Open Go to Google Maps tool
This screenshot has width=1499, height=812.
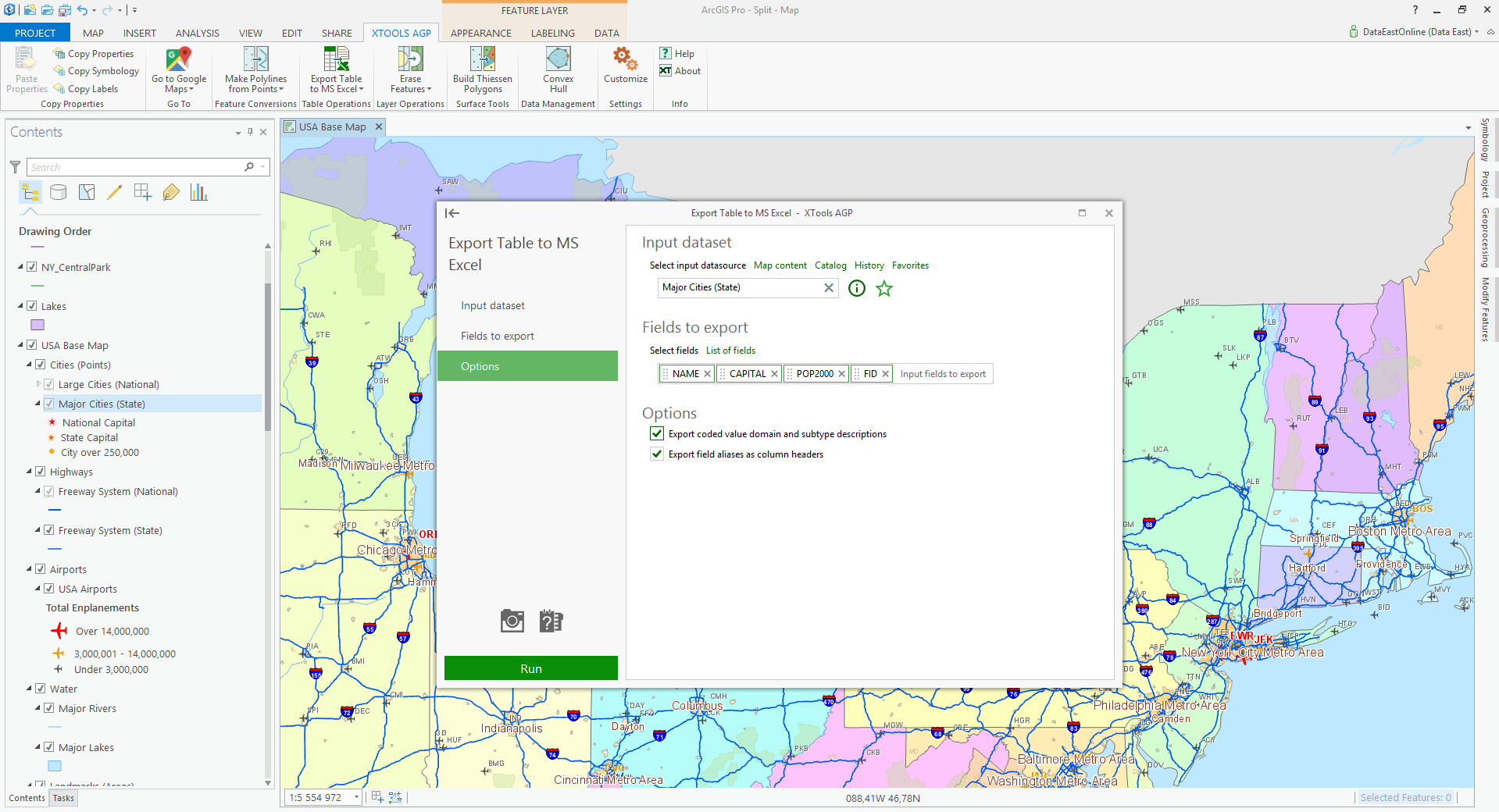(x=178, y=70)
